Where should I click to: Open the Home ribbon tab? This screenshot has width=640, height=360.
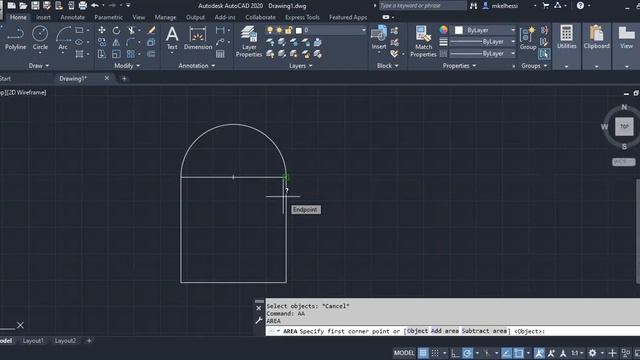pos(18,17)
